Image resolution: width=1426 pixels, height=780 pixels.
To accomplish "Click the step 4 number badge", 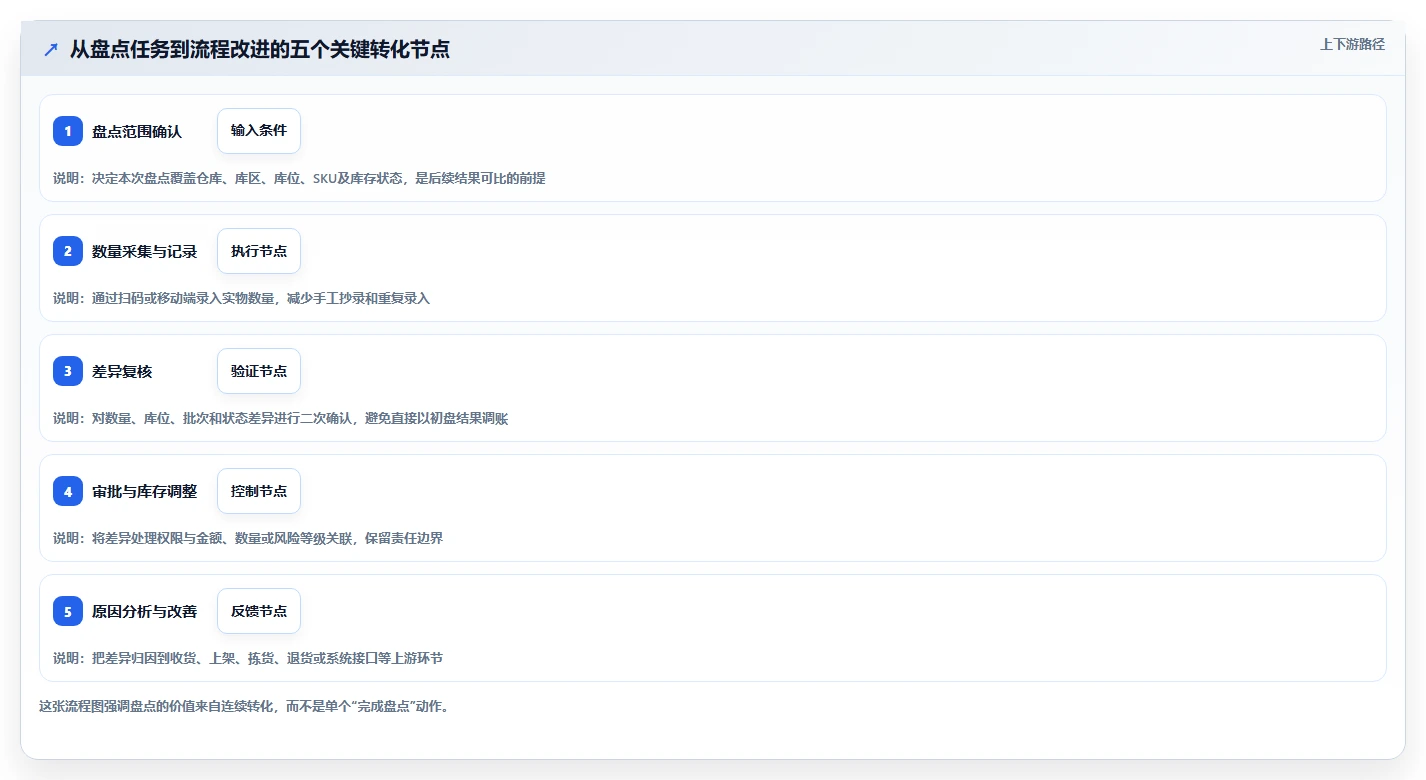I will [68, 491].
